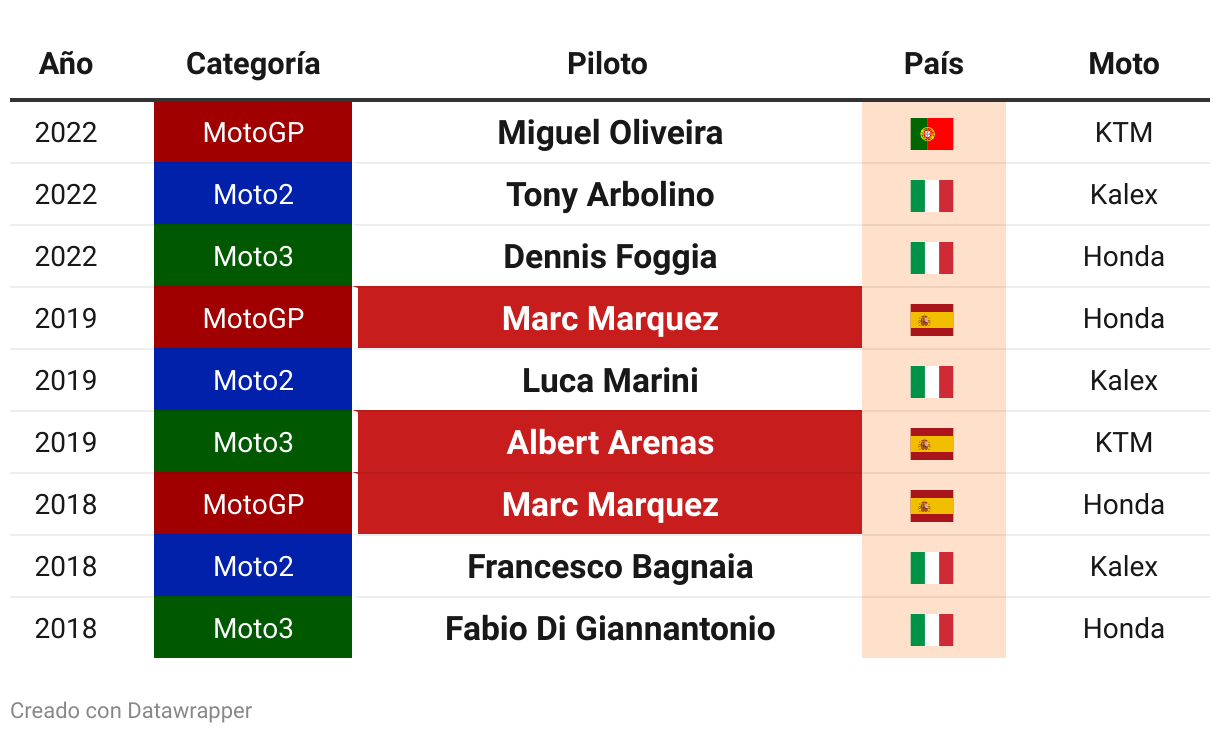Click the Categoría column header
The width and height of the screenshot is (1220, 734).
(253, 64)
